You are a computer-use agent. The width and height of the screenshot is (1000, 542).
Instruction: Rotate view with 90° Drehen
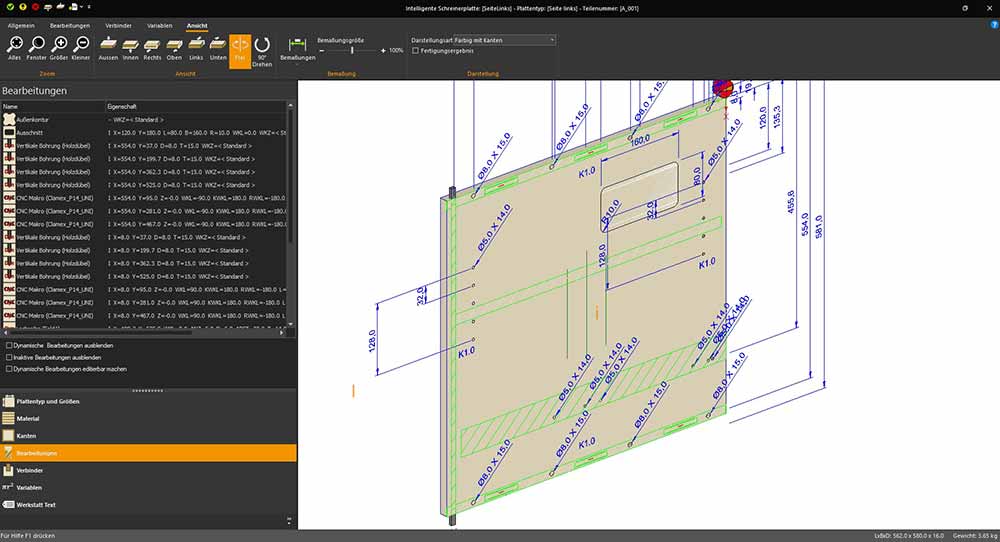262,50
